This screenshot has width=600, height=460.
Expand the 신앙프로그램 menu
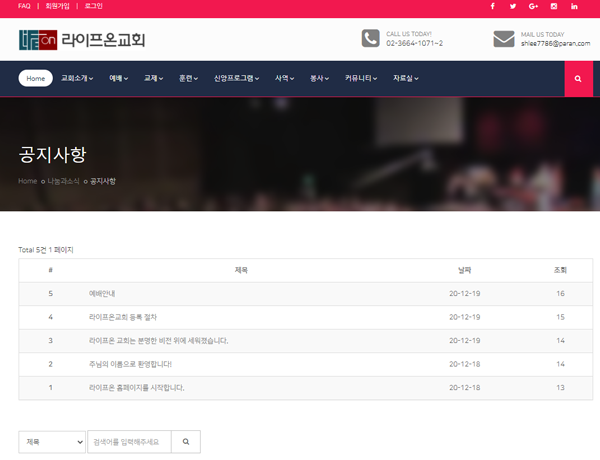click(236, 78)
